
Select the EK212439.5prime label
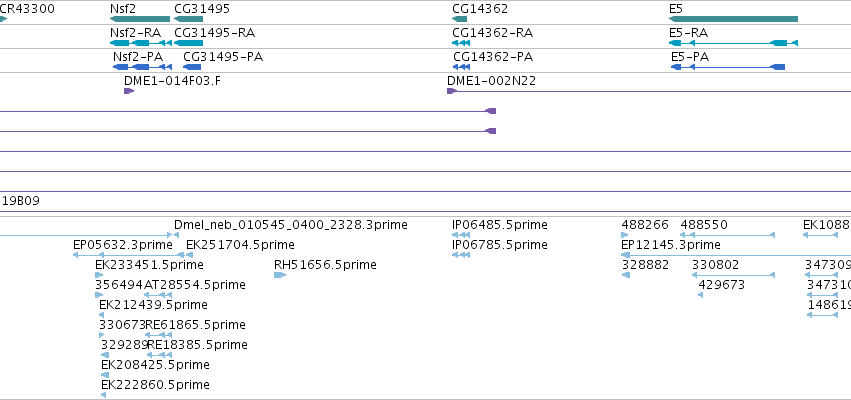pos(153,304)
